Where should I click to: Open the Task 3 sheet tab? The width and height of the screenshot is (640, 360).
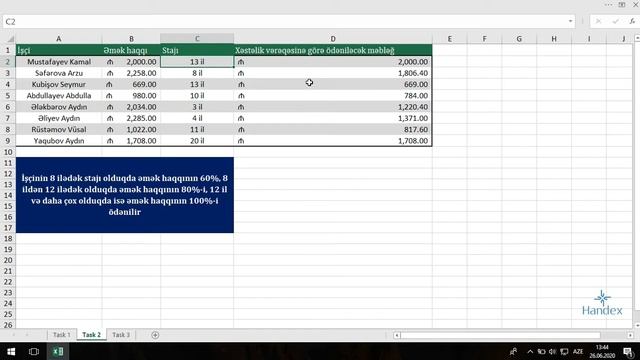point(121,335)
